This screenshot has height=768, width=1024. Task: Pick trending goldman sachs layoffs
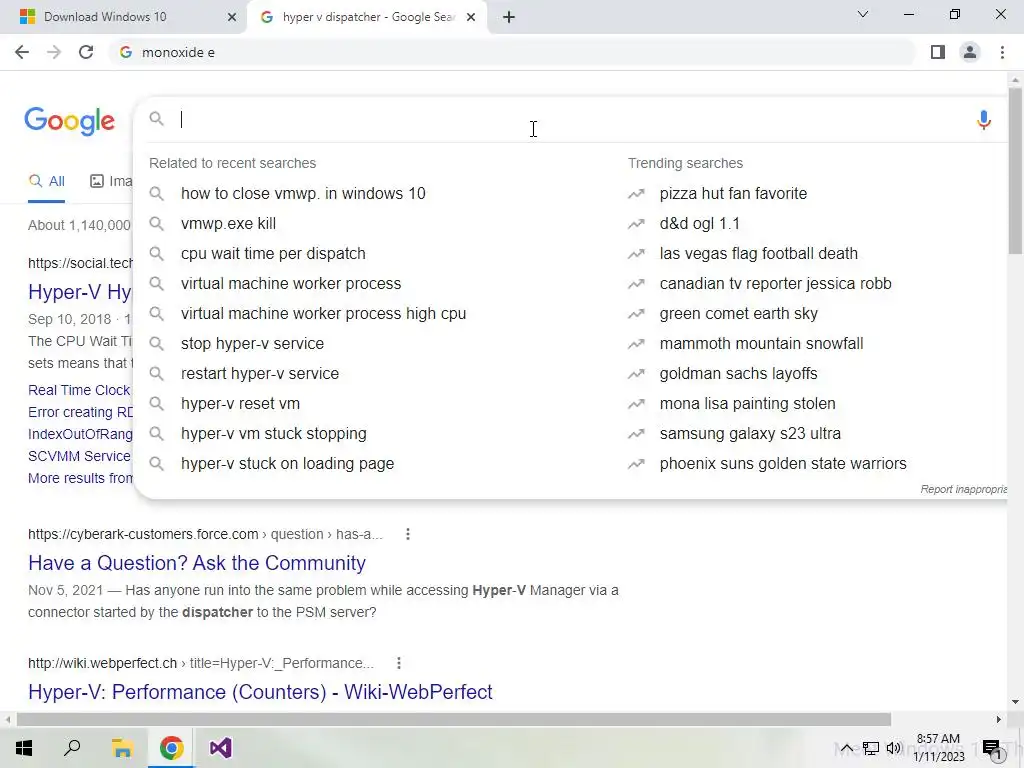[738, 374]
